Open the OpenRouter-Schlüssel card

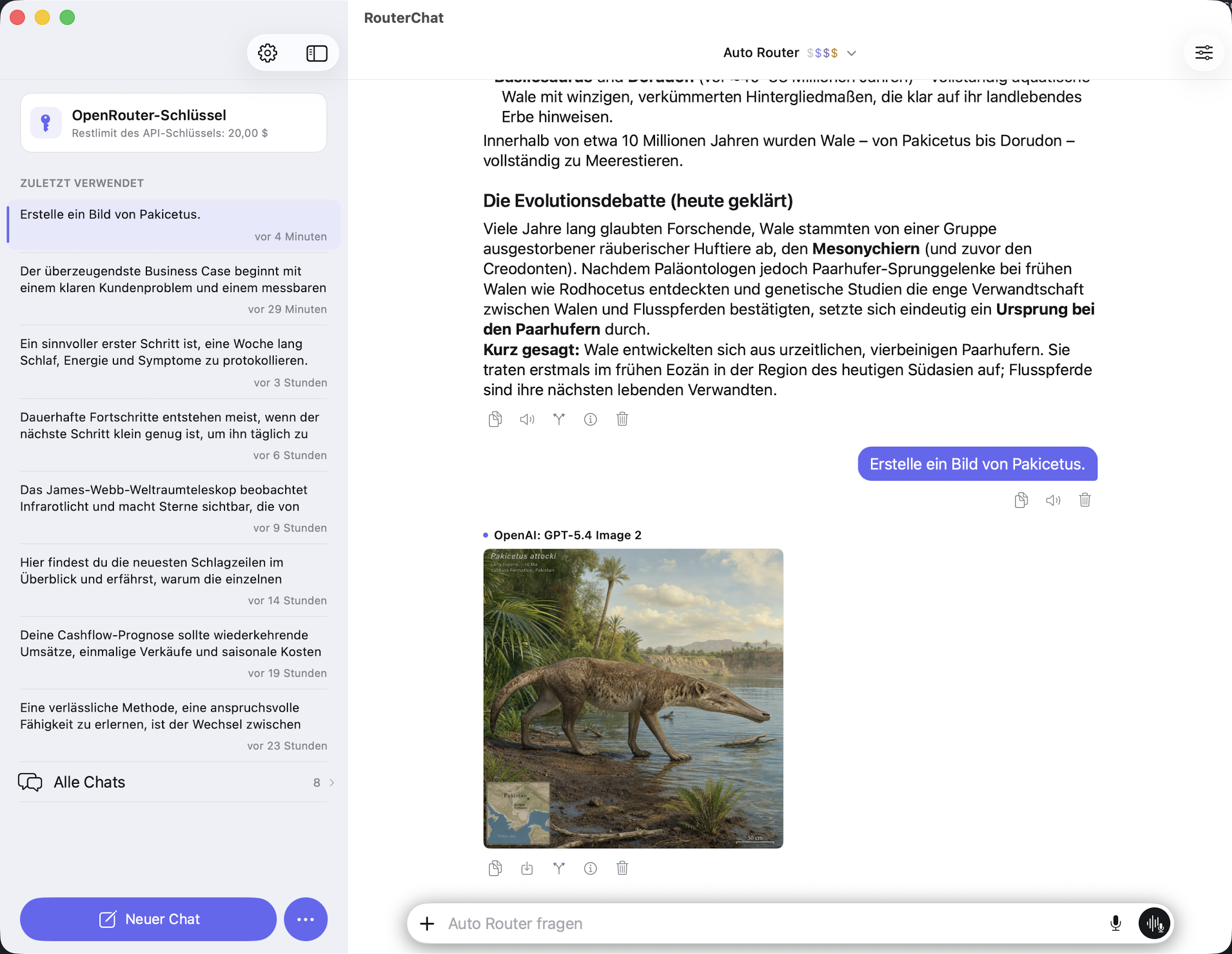[x=173, y=123]
